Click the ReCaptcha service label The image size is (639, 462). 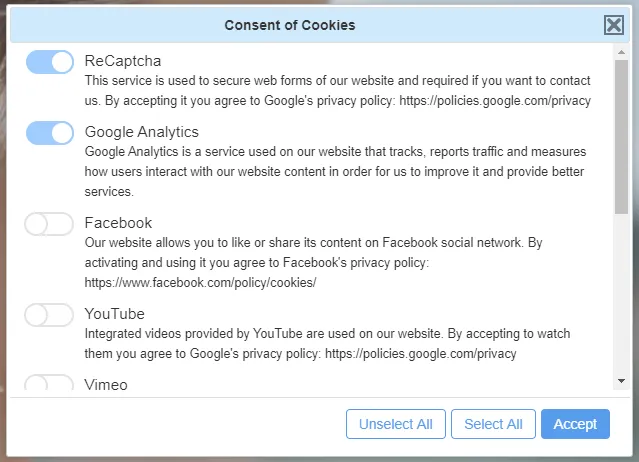[x=123, y=61]
